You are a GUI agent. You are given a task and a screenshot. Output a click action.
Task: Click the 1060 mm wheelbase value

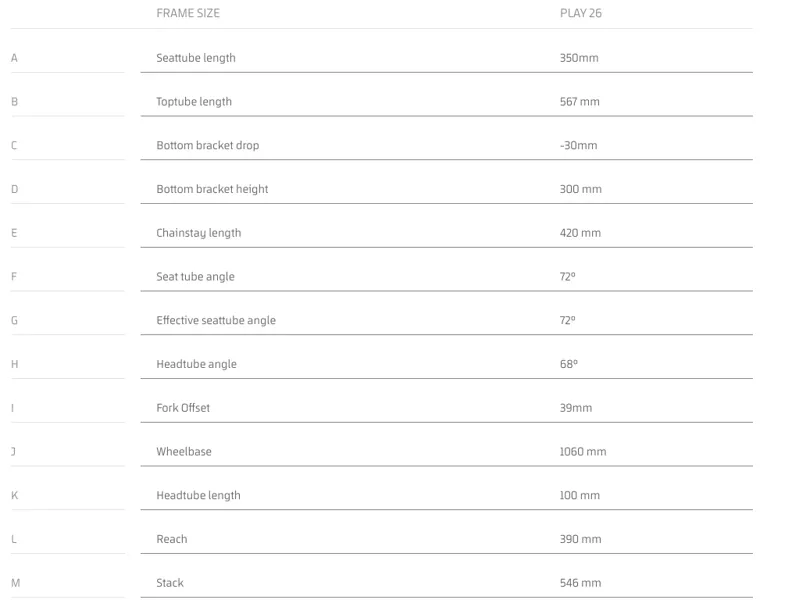[583, 452]
